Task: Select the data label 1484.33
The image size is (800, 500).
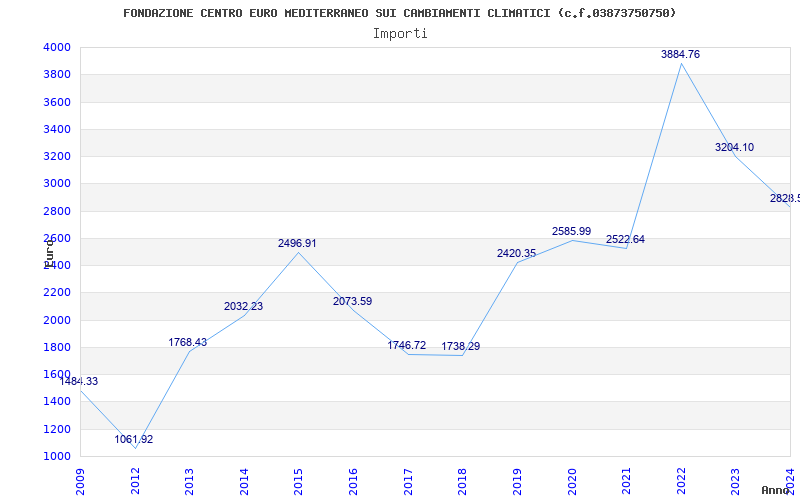Action: tap(79, 381)
